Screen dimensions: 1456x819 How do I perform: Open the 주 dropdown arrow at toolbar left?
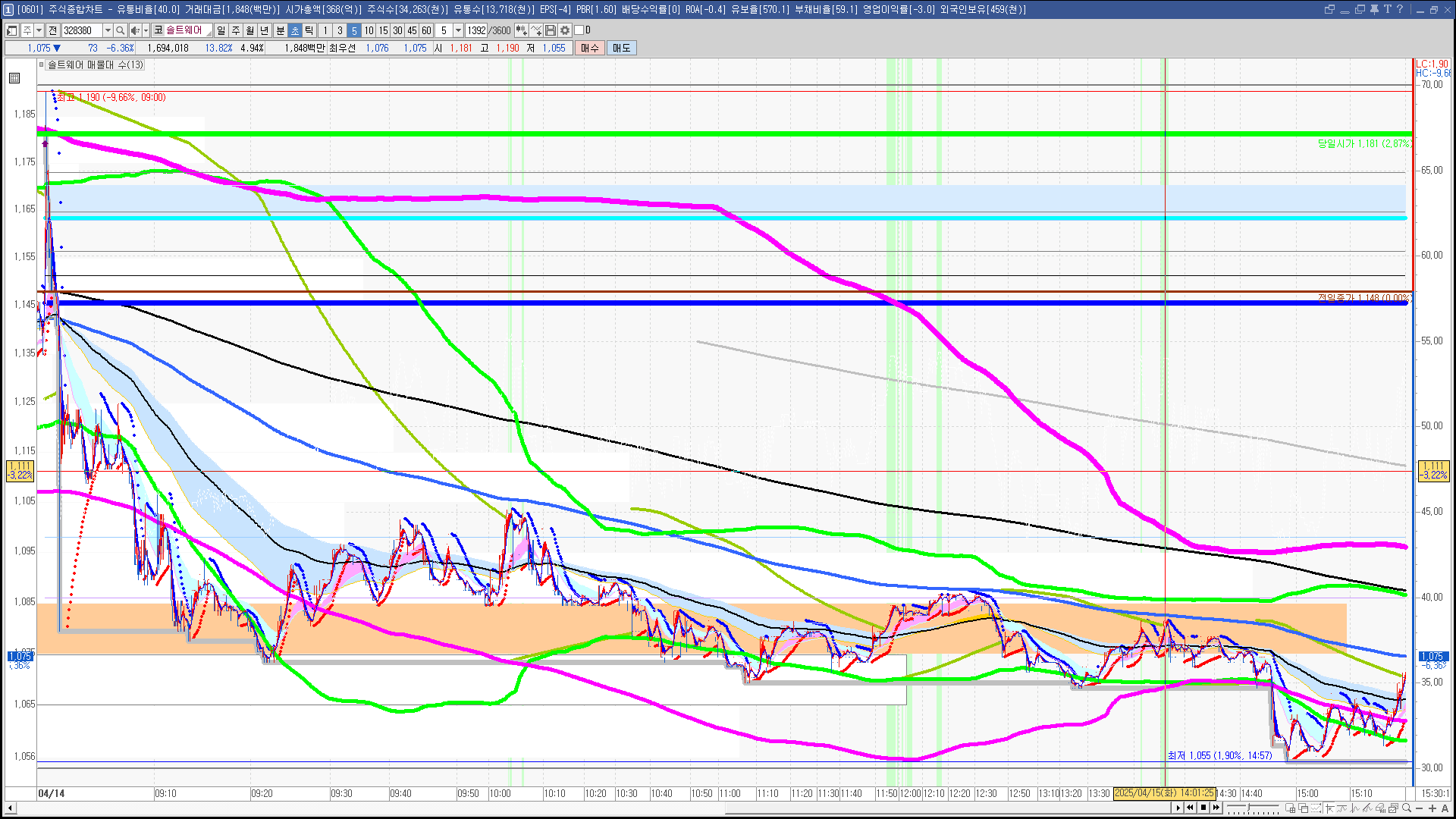tap(39, 30)
